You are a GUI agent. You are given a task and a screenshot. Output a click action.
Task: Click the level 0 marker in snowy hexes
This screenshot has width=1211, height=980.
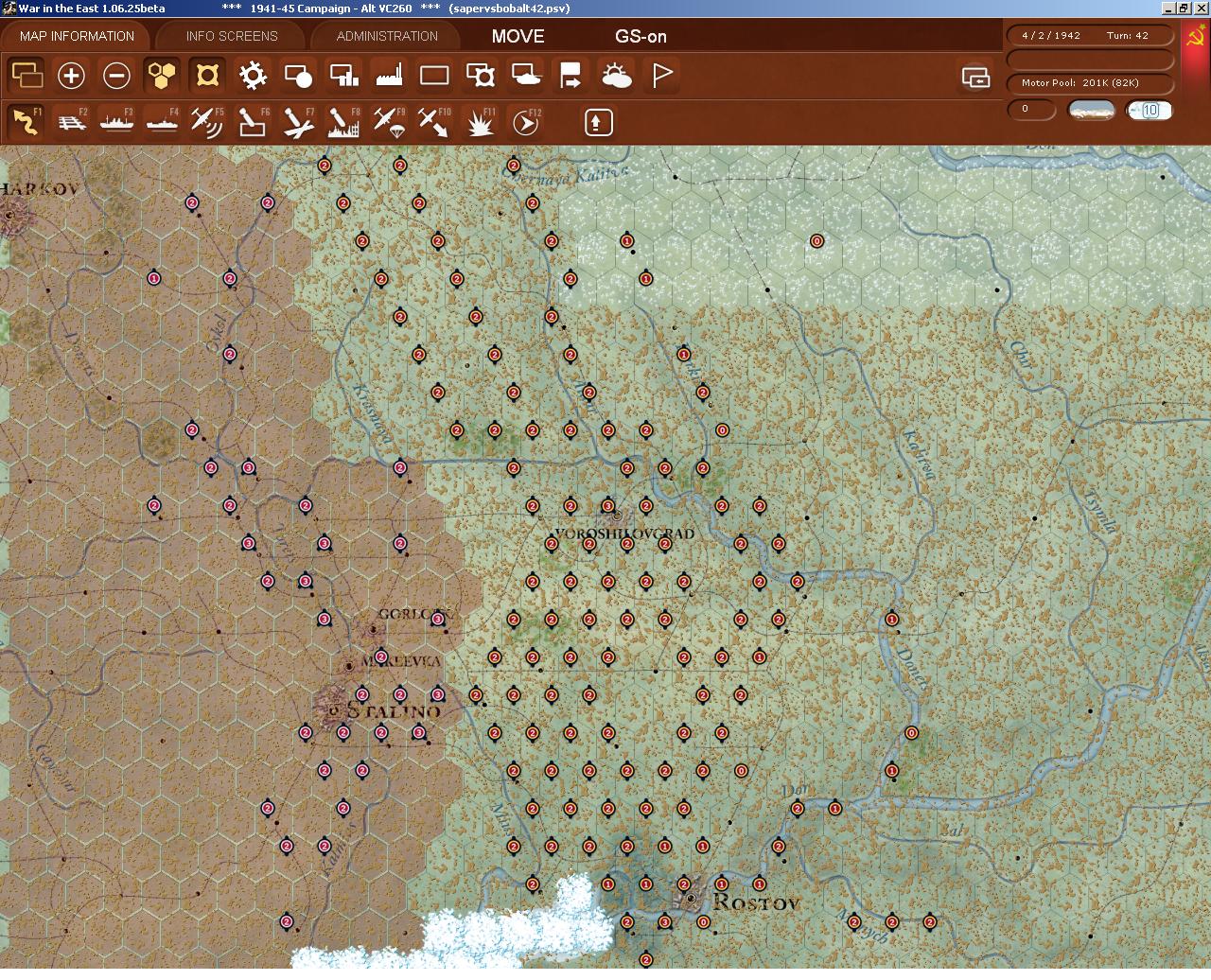[816, 241]
